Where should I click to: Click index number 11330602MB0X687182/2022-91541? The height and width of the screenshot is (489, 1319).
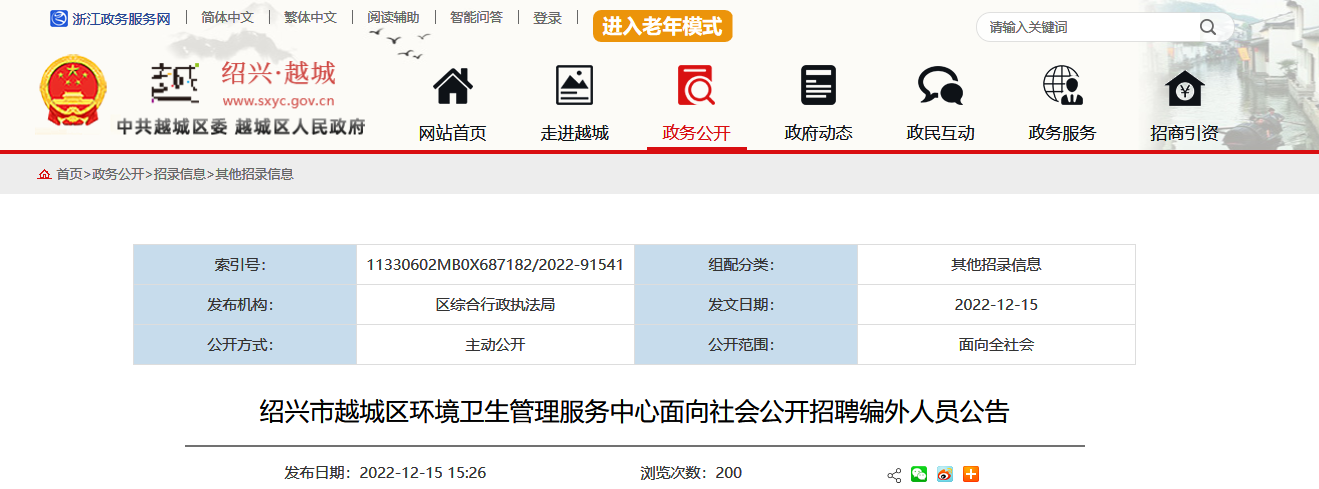tap(495, 265)
